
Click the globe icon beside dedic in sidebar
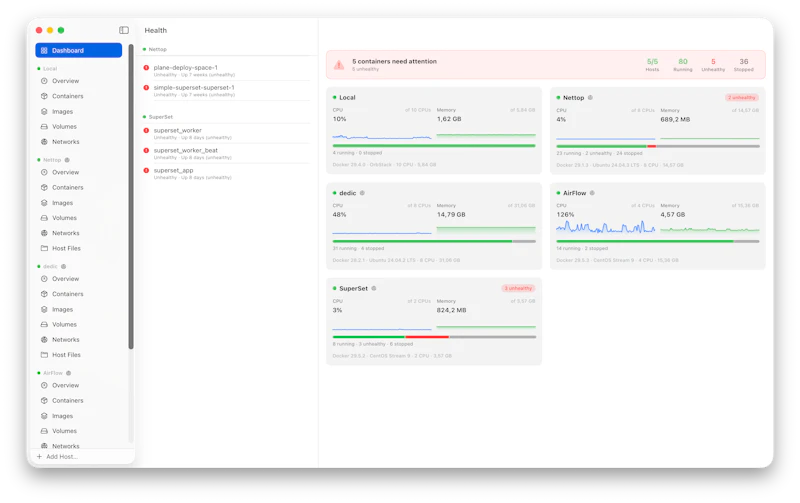(64, 266)
